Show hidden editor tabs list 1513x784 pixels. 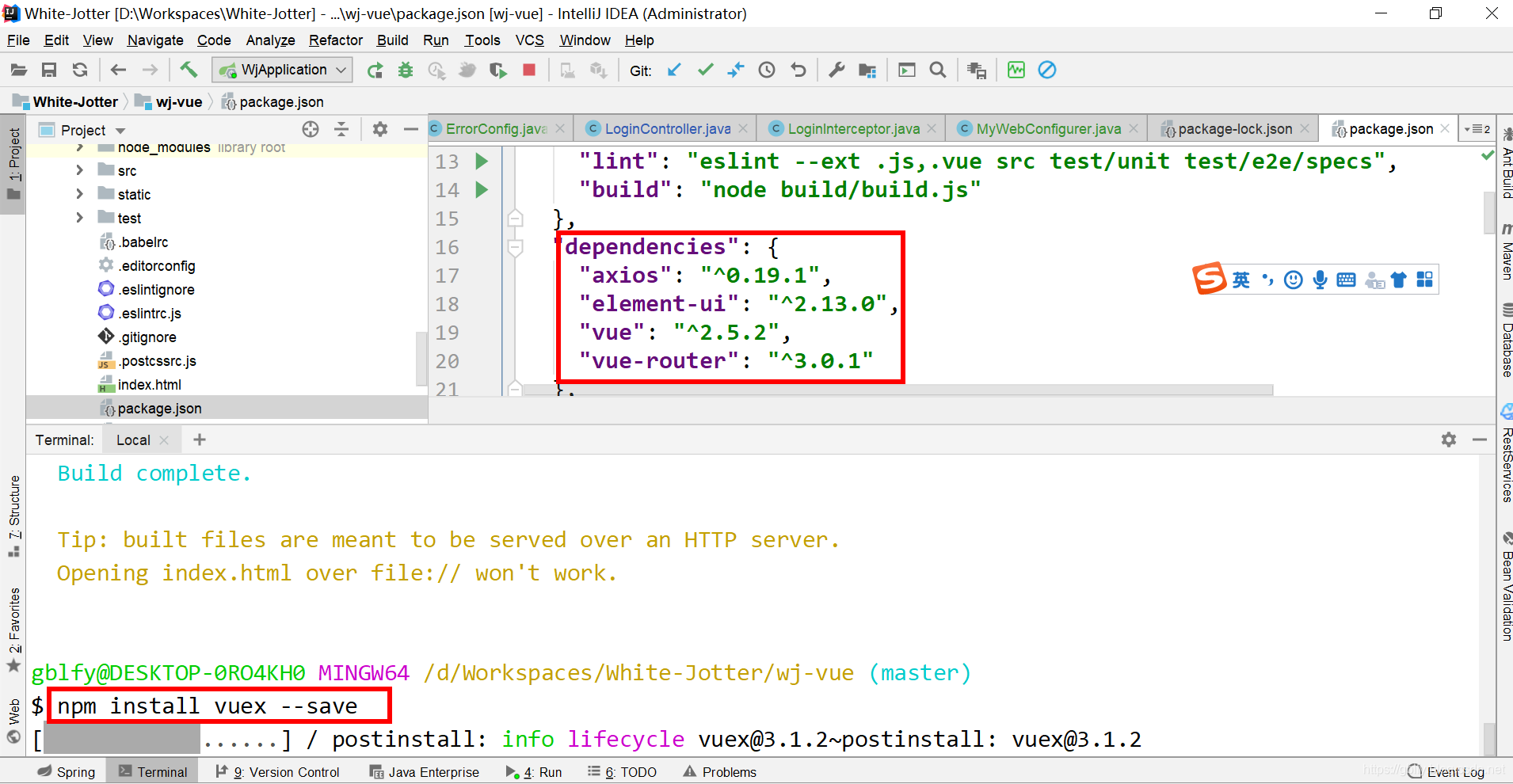1477,129
